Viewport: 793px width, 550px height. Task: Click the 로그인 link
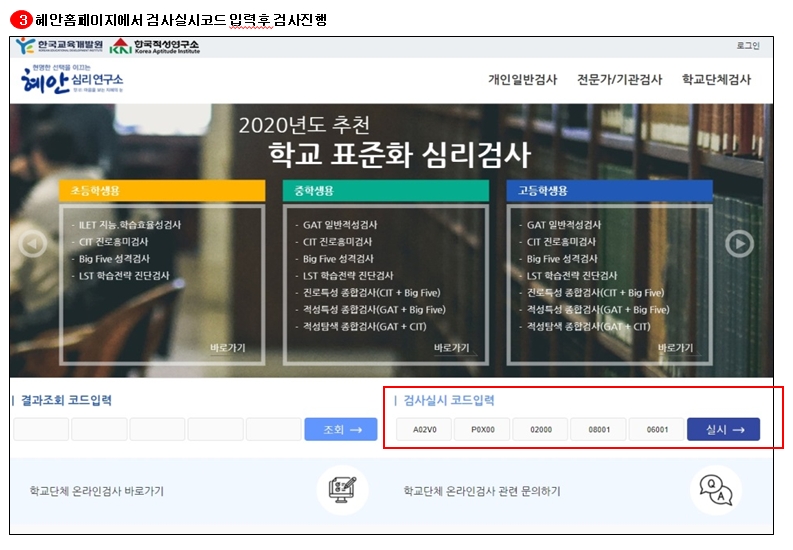coord(747,46)
